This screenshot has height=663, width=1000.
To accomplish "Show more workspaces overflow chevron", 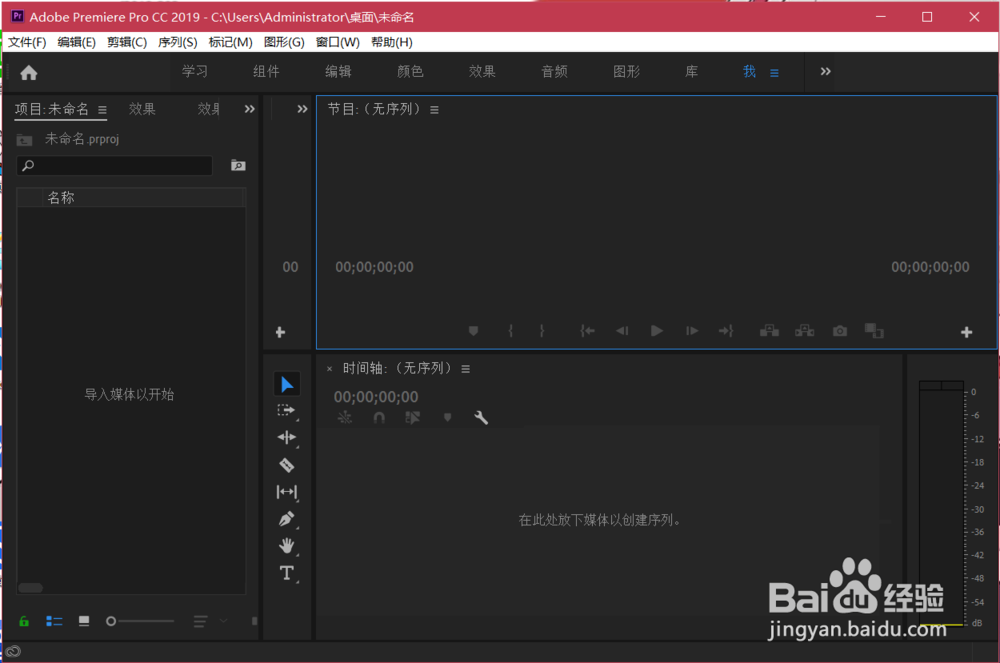I will pos(825,71).
